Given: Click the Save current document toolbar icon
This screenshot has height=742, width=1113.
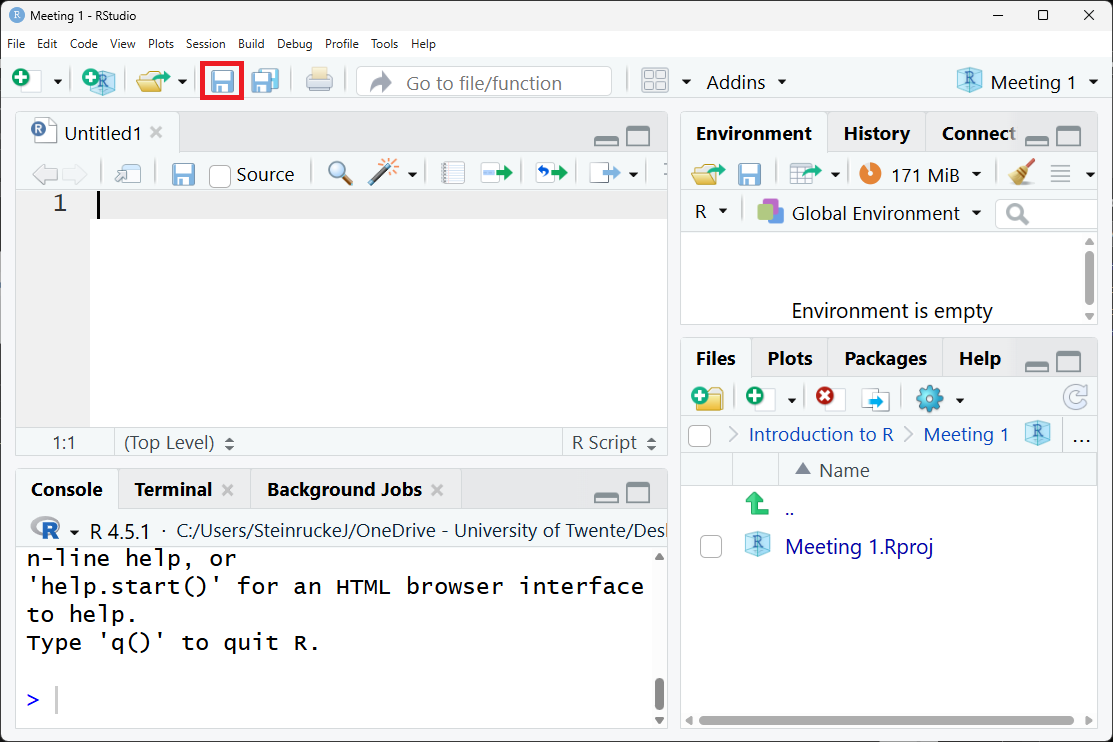Looking at the screenshot, I should tap(222, 82).
